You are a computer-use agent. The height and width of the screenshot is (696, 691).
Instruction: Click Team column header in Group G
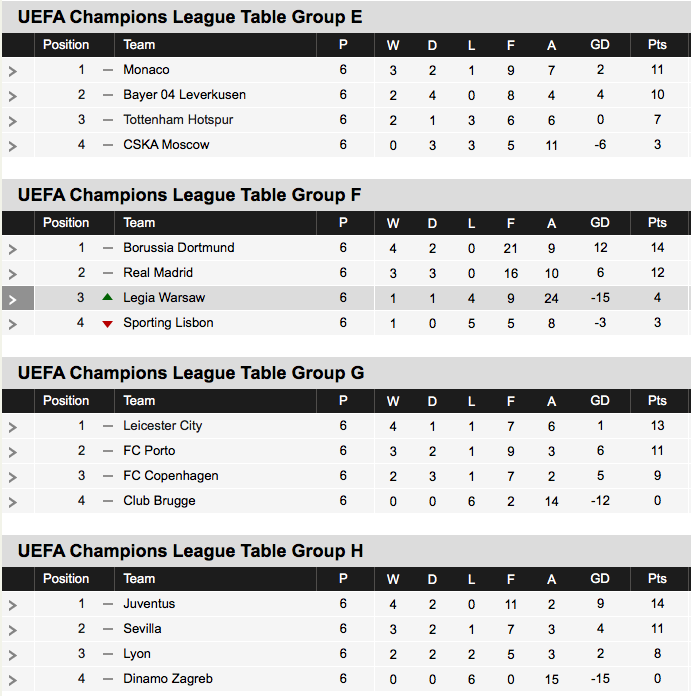click(x=139, y=401)
